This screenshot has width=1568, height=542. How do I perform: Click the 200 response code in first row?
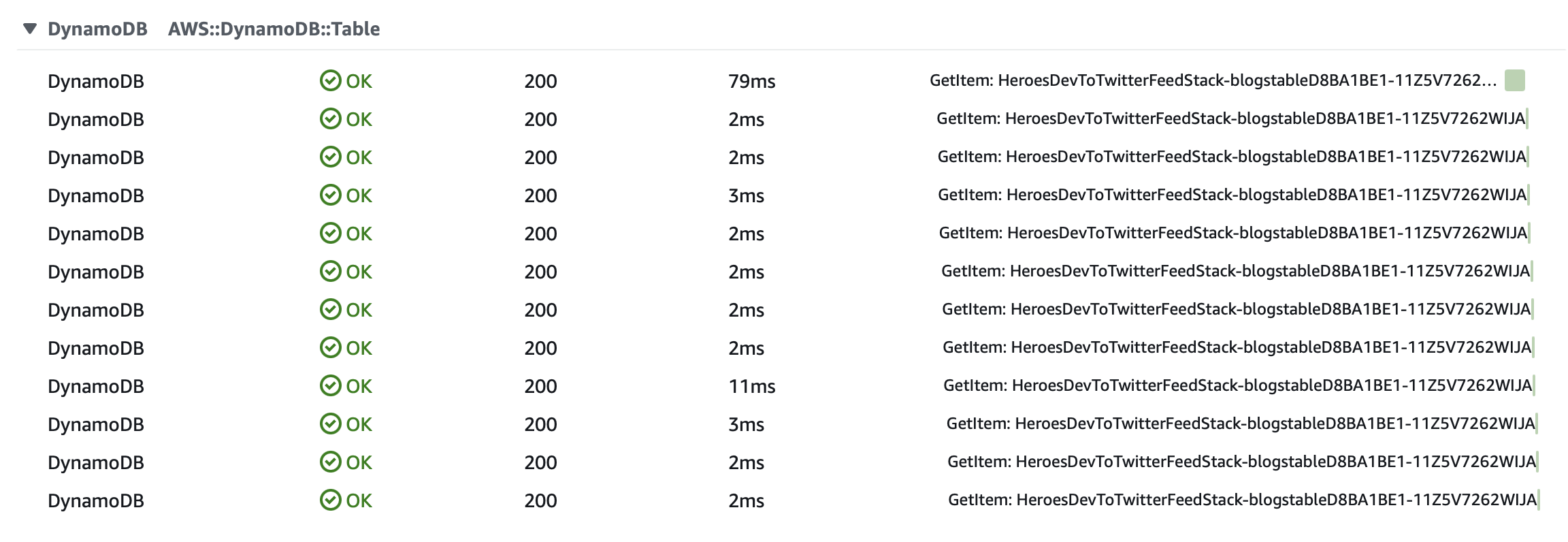pyautogui.click(x=540, y=81)
